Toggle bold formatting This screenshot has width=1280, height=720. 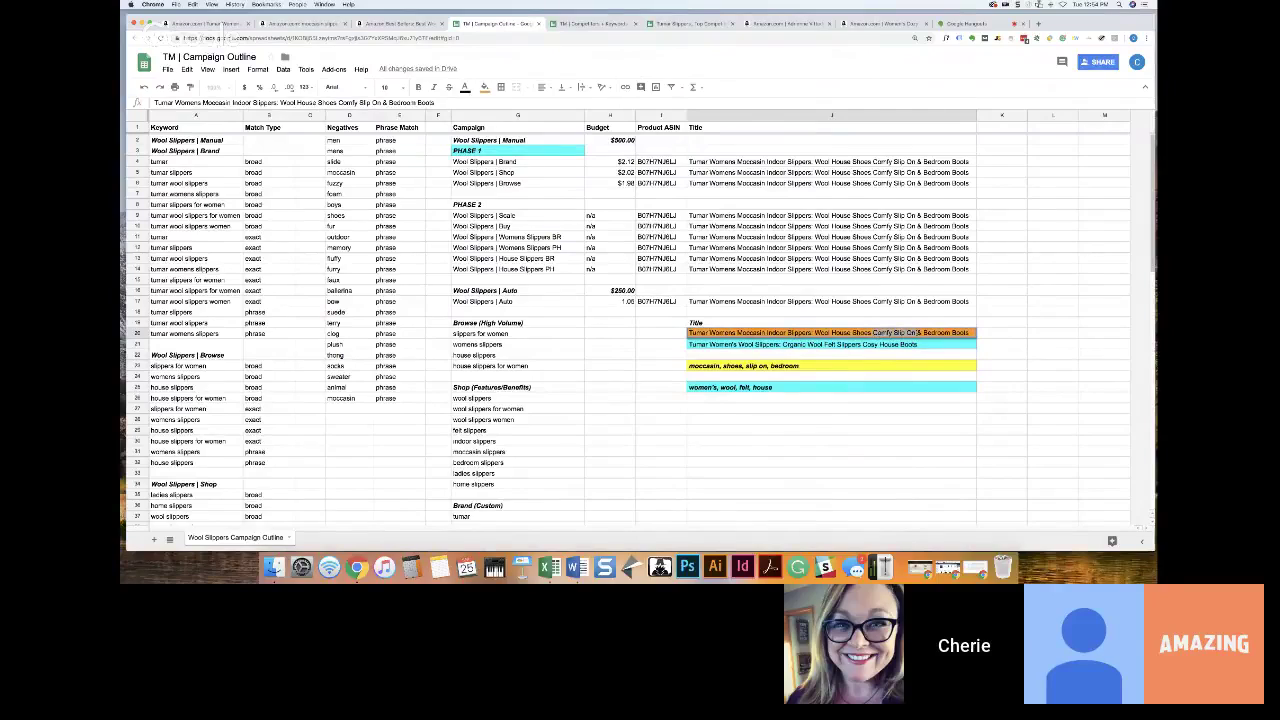418,87
